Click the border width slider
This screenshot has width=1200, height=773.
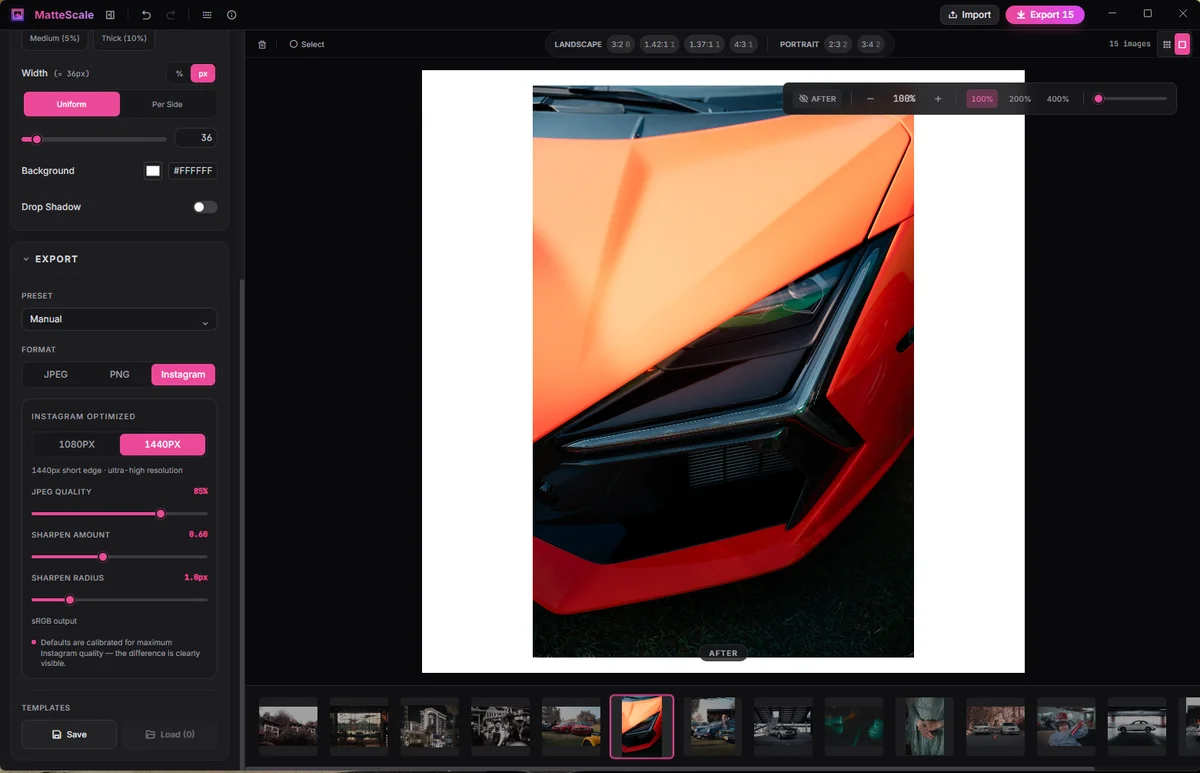(94, 139)
